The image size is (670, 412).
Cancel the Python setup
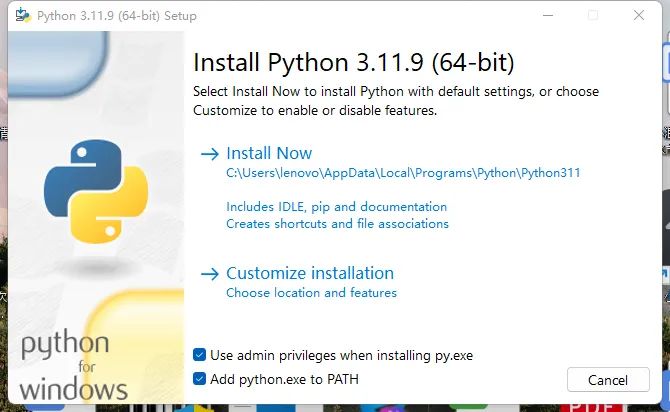pos(608,380)
